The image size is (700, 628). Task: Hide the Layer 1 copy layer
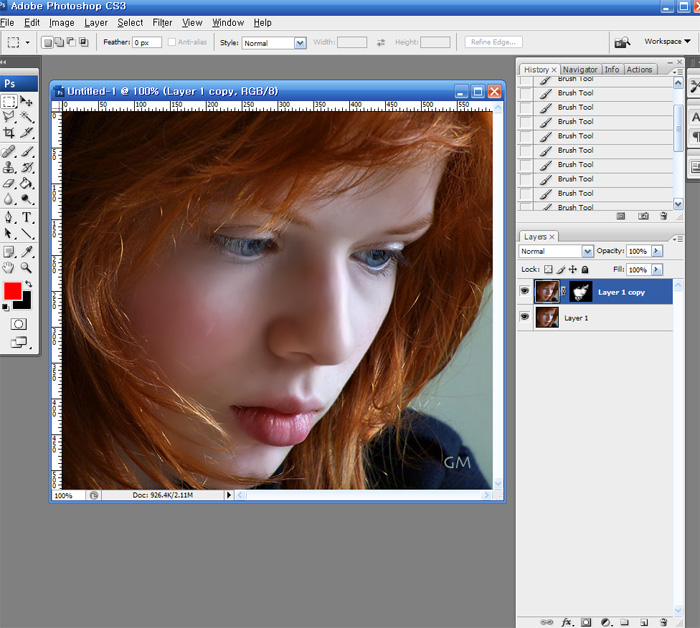tap(525, 291)
